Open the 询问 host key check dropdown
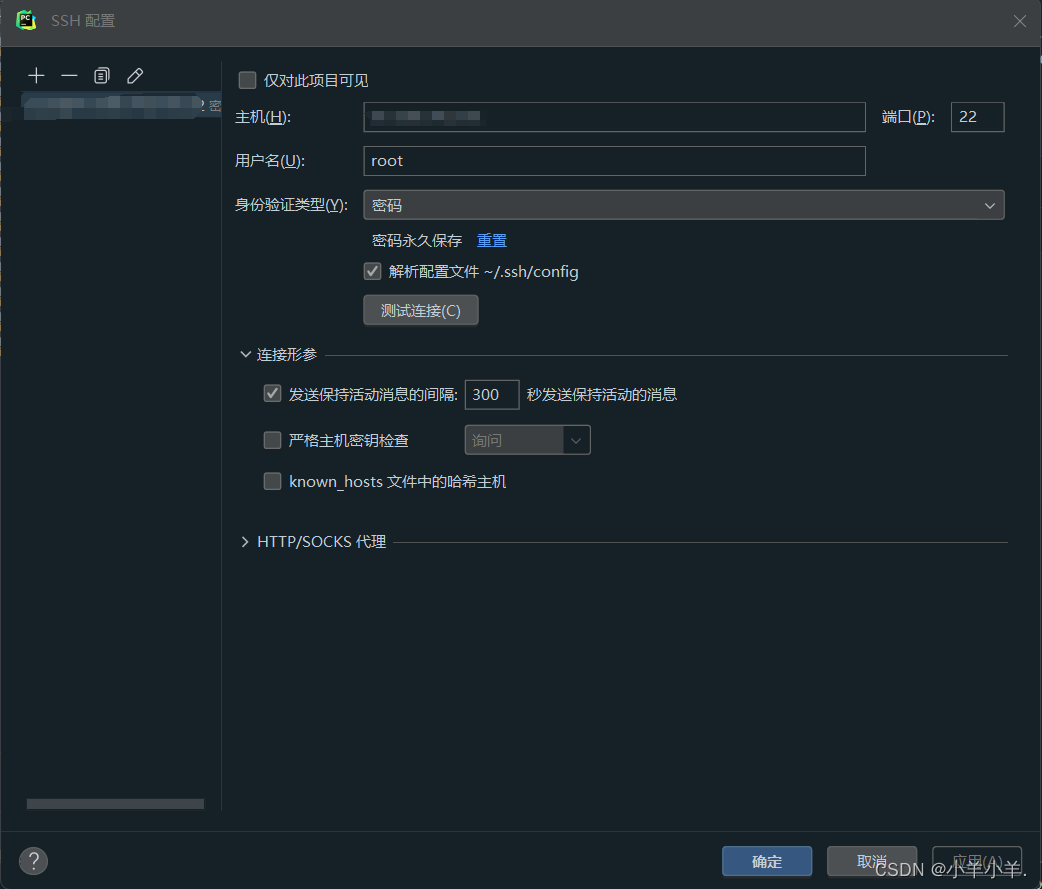The image size is (1042, 889). [x=527, y=440]
